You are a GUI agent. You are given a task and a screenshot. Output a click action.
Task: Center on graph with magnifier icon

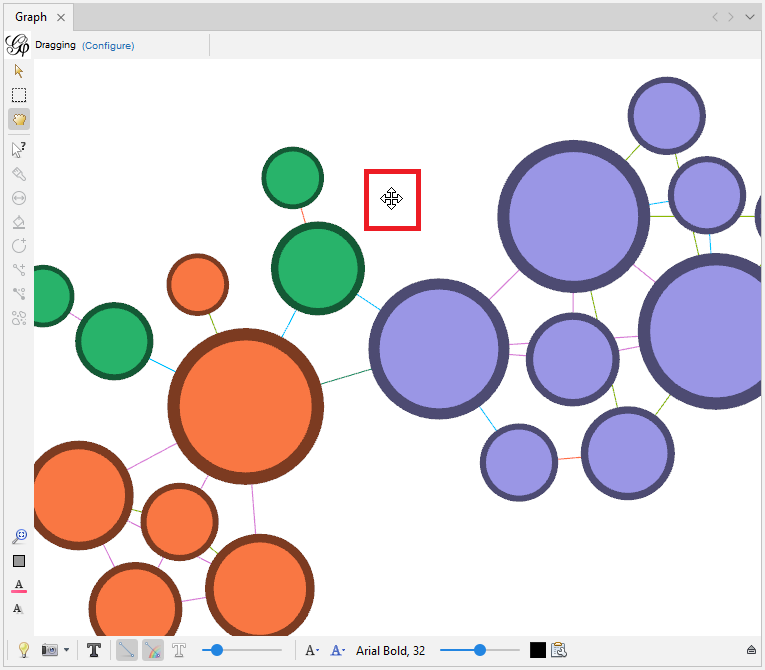point(19,537)
